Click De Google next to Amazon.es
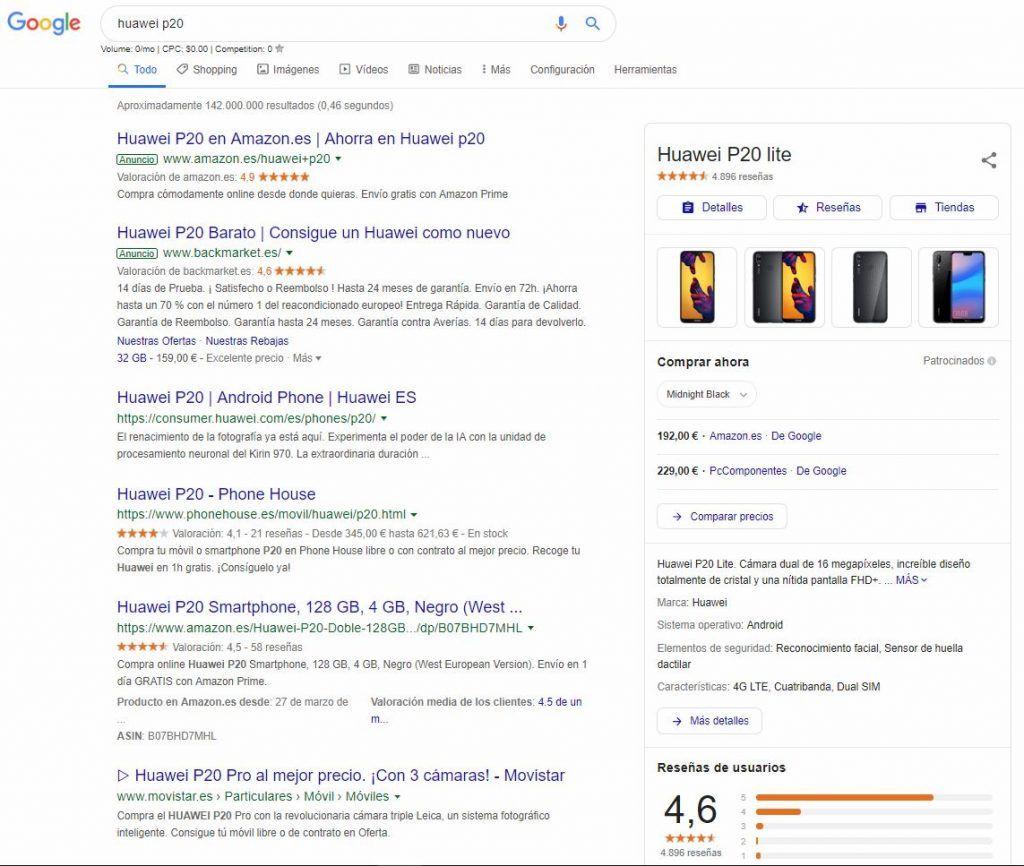 [796, 436]
